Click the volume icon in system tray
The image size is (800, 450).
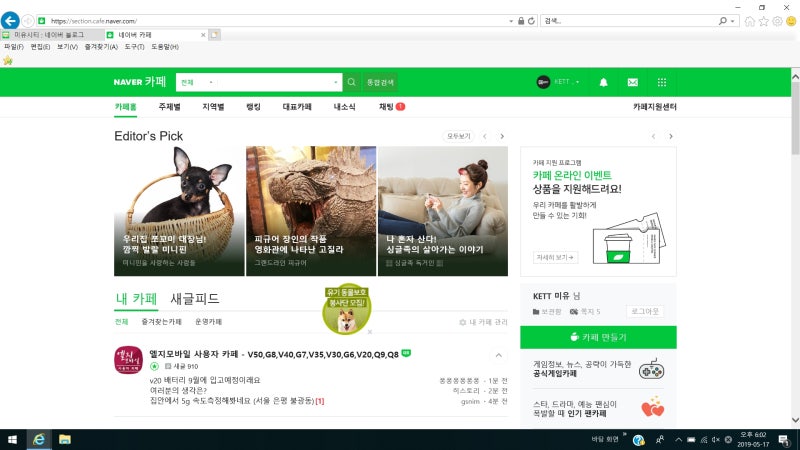716,440
